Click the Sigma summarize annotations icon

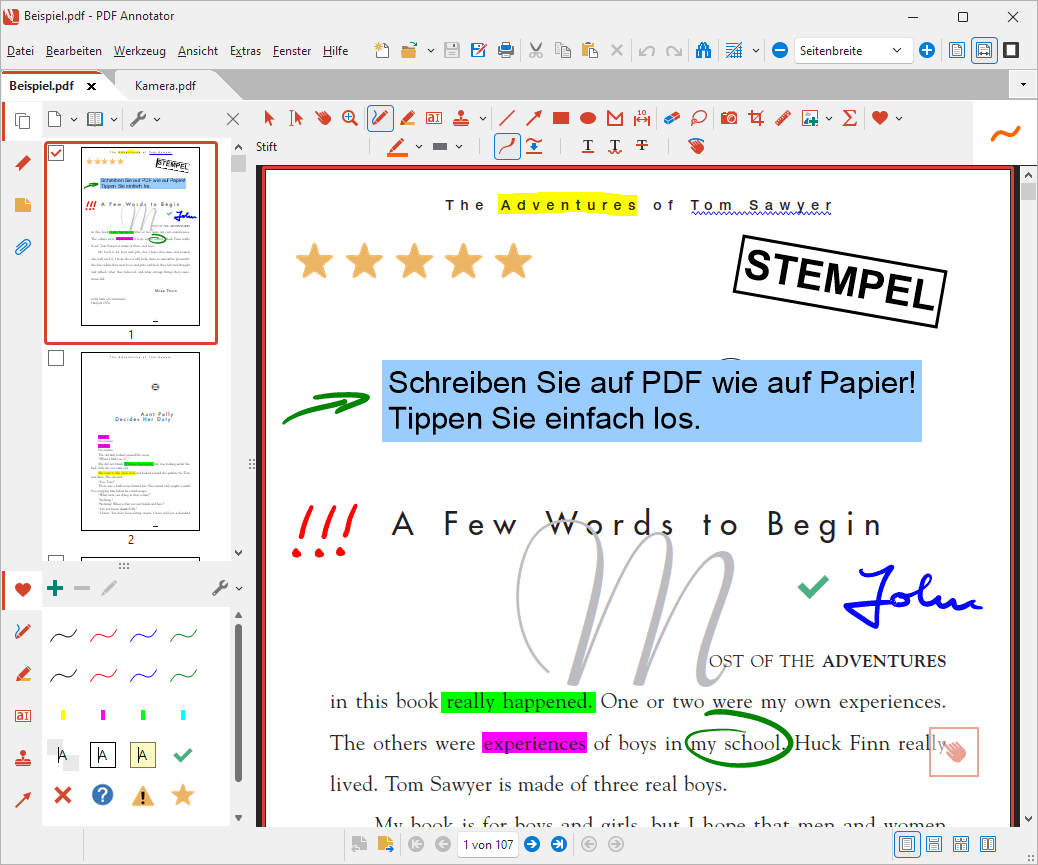849,117
